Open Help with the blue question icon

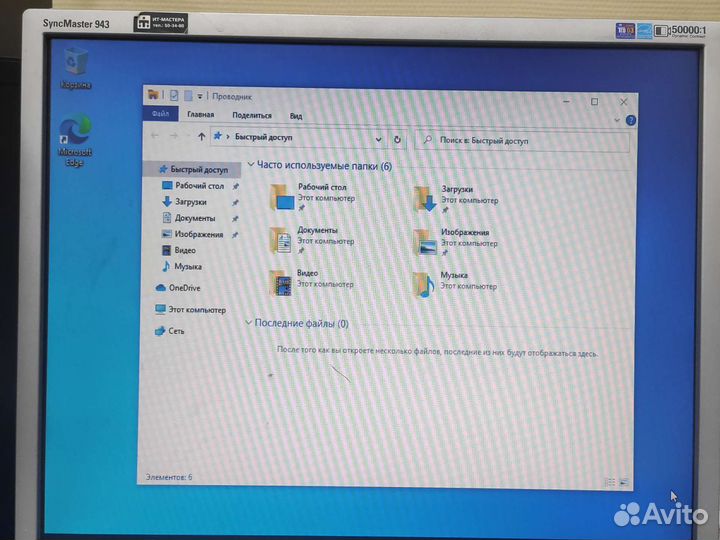630,120
